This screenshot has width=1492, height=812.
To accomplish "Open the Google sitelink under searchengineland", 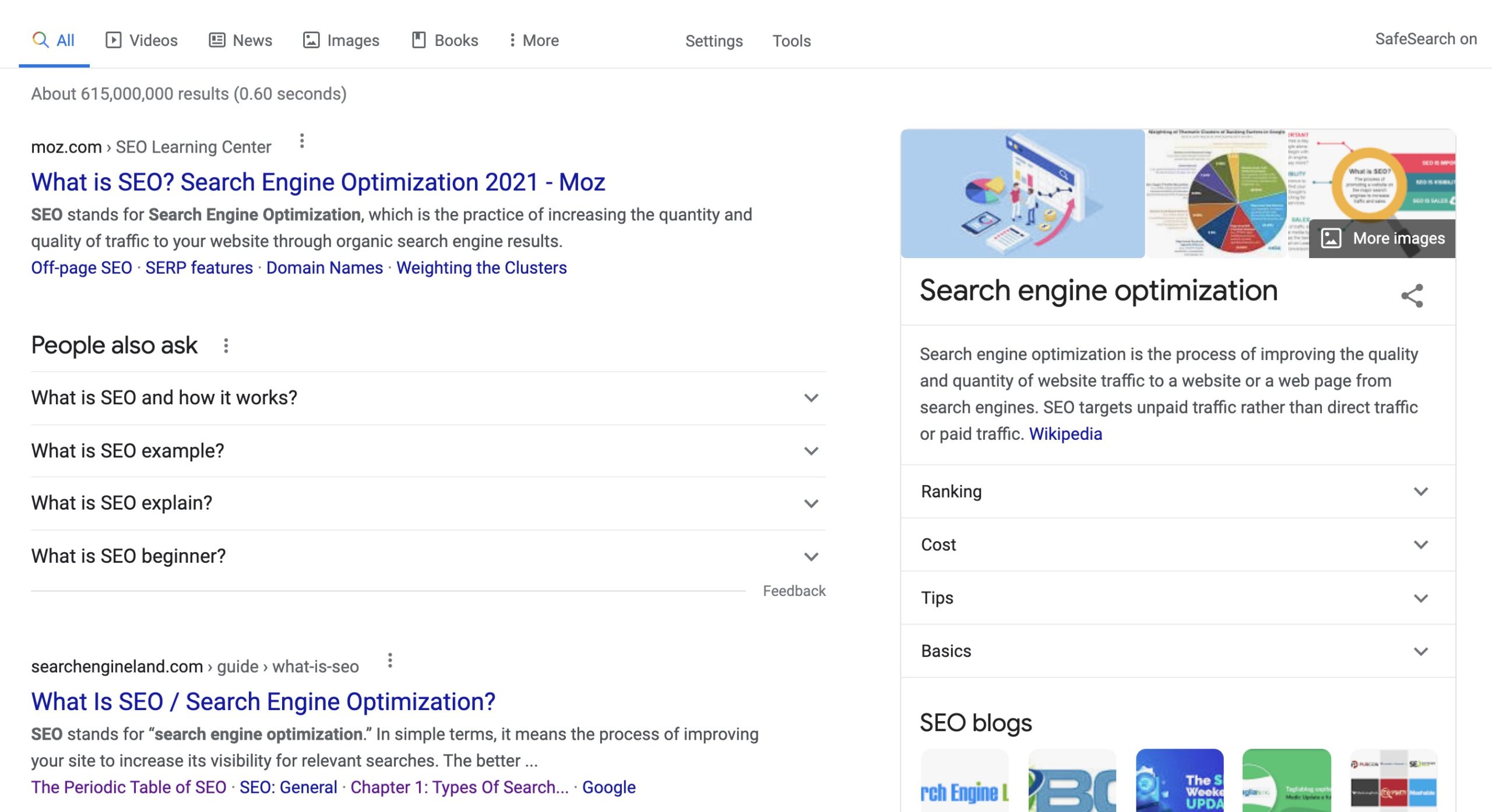I will (609, 787).
